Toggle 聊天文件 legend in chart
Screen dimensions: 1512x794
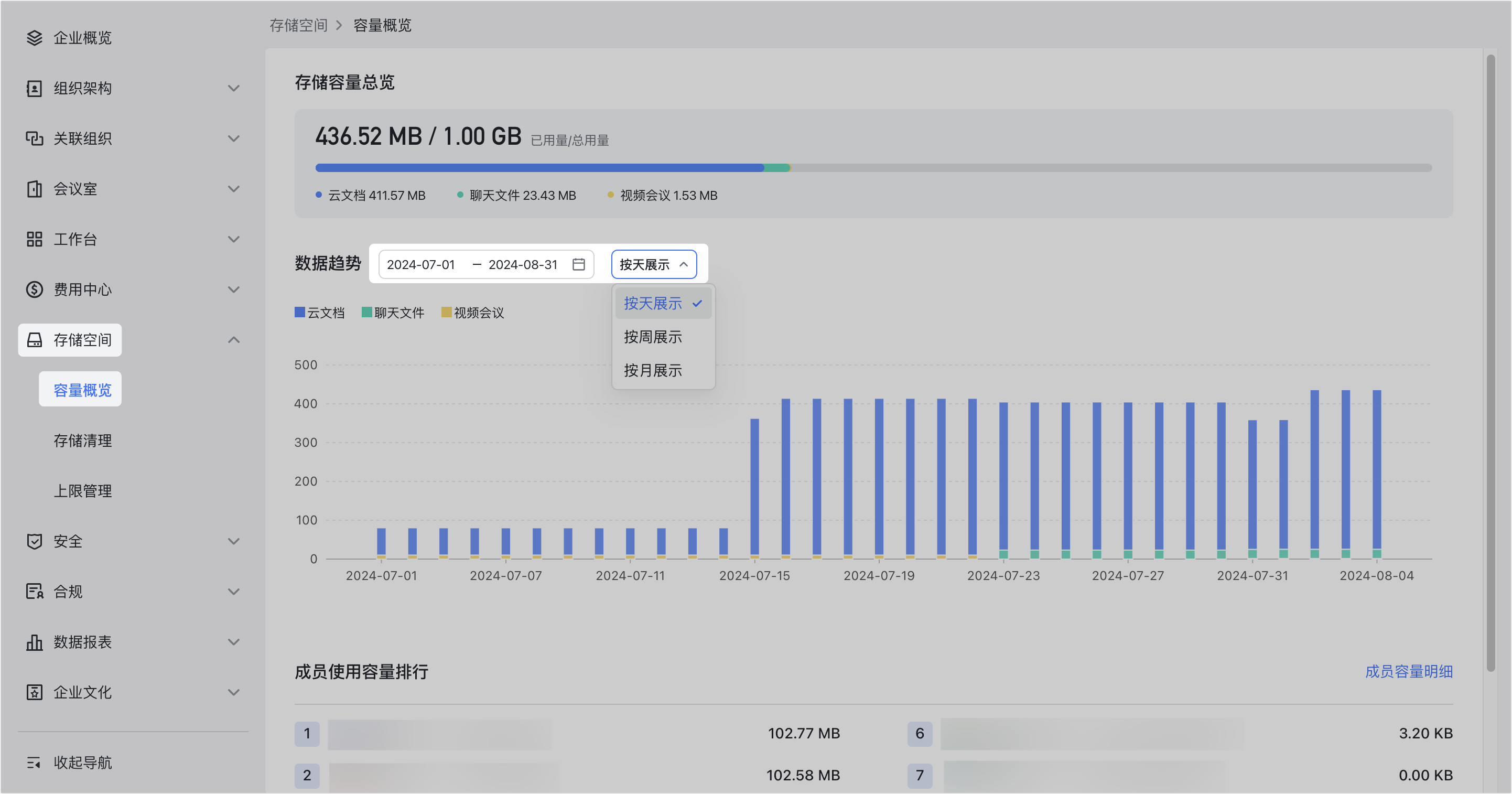[x=393, y=313]
